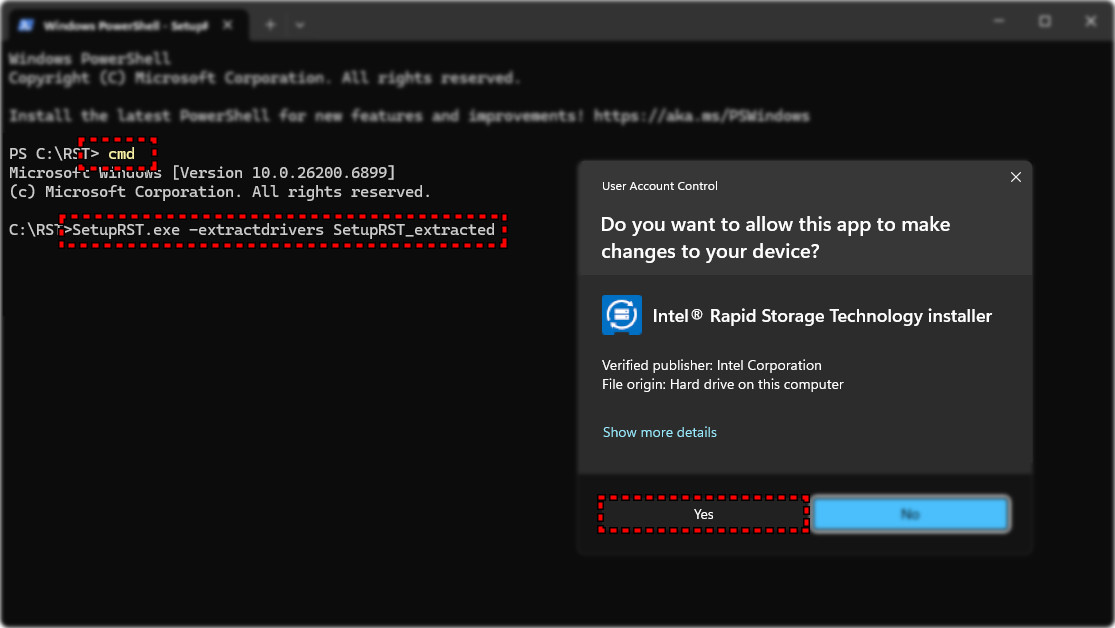
Task: Click the maximize icon of the terminal window
Action: coord(1043,18)
